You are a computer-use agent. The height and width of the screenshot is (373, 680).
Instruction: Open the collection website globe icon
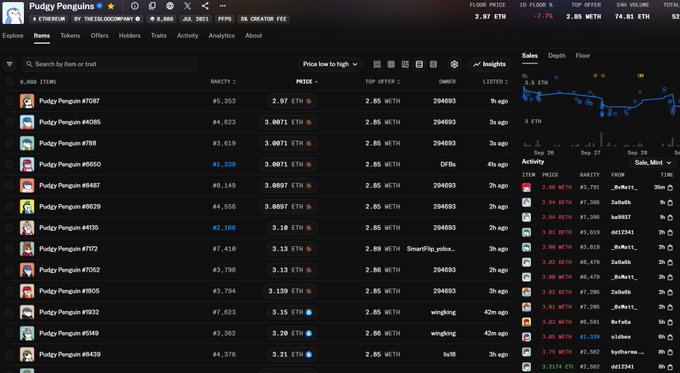tap(170, 6)
